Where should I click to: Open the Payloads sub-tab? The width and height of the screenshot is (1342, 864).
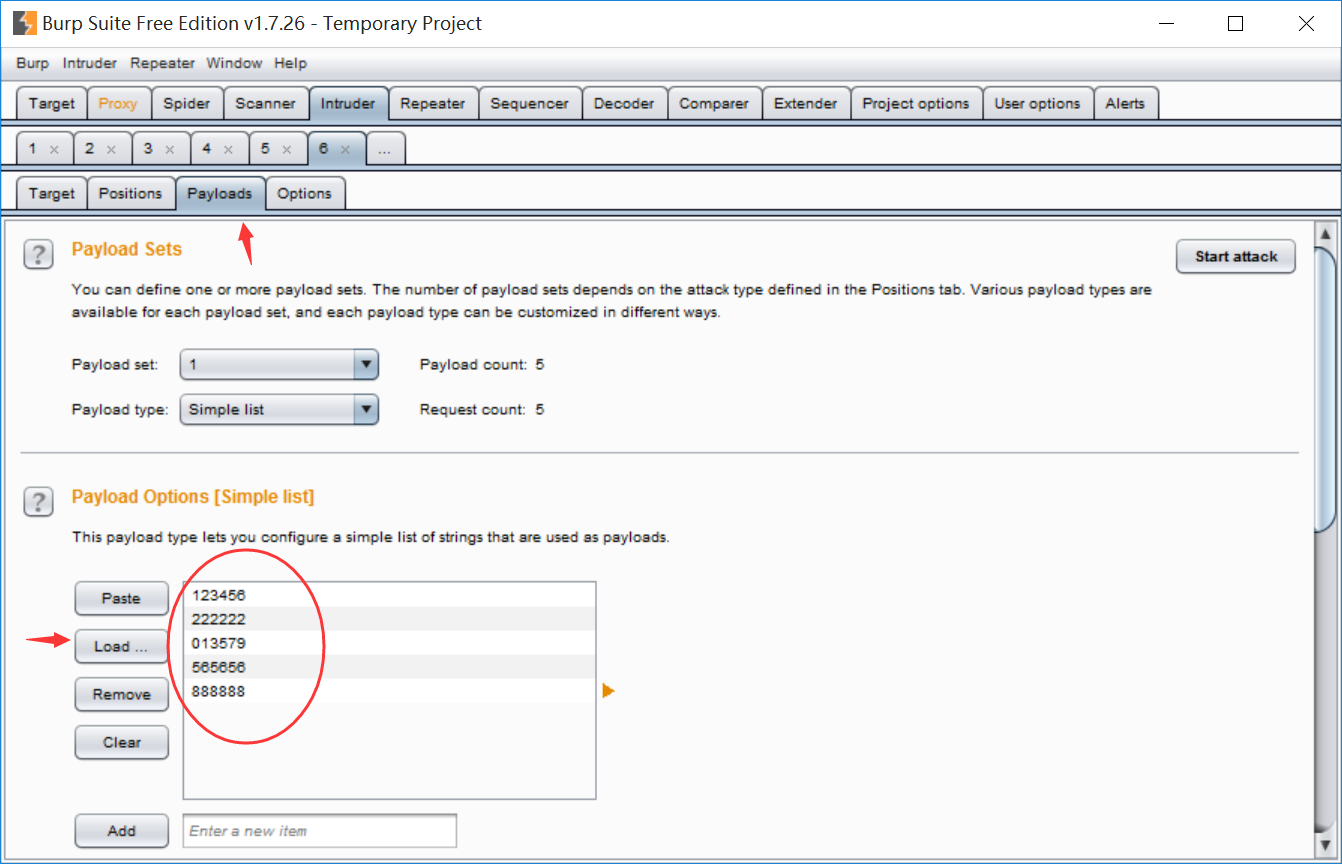pos(220,193)
